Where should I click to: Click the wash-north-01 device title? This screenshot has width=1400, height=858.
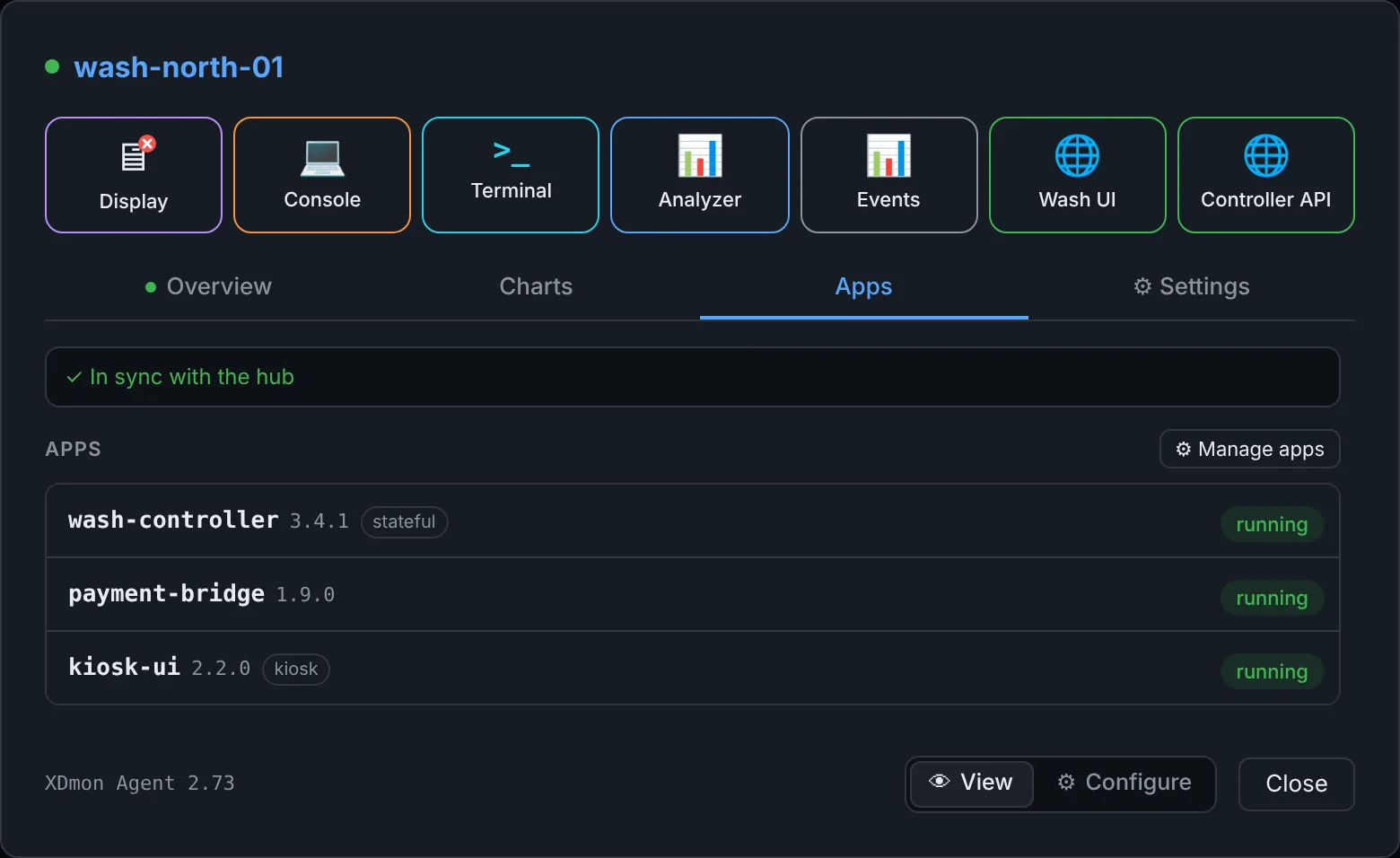(x=179, y=67)
